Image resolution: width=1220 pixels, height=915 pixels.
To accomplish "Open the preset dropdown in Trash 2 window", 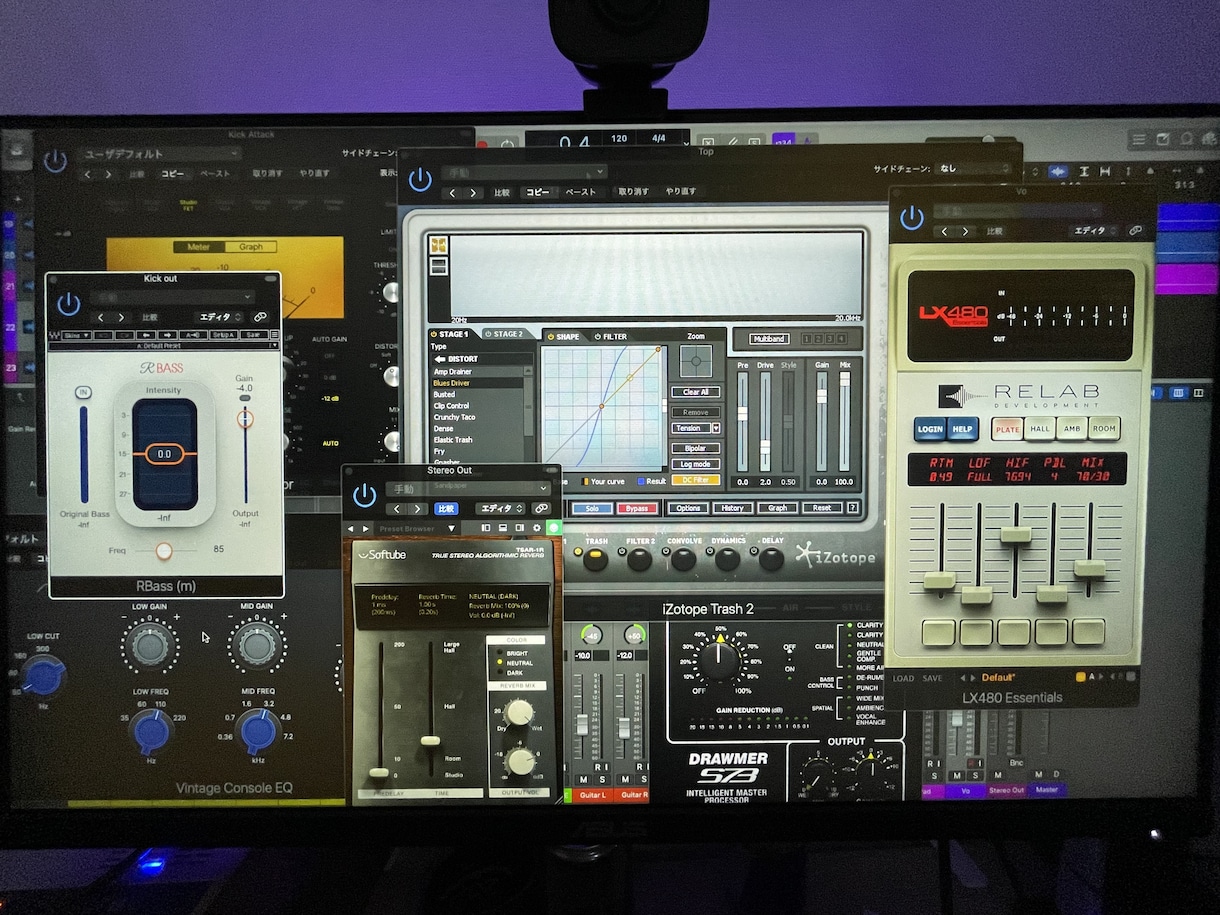I will (x=525, y=172).
